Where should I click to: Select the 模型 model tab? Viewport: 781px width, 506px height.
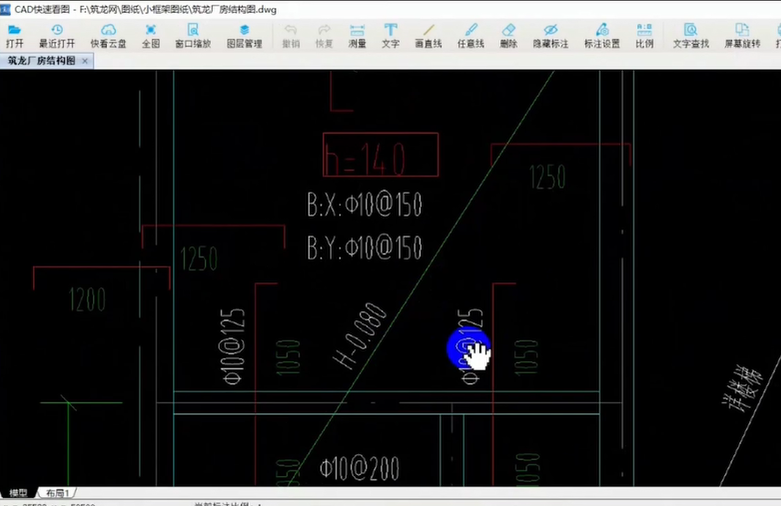point(18,493)
